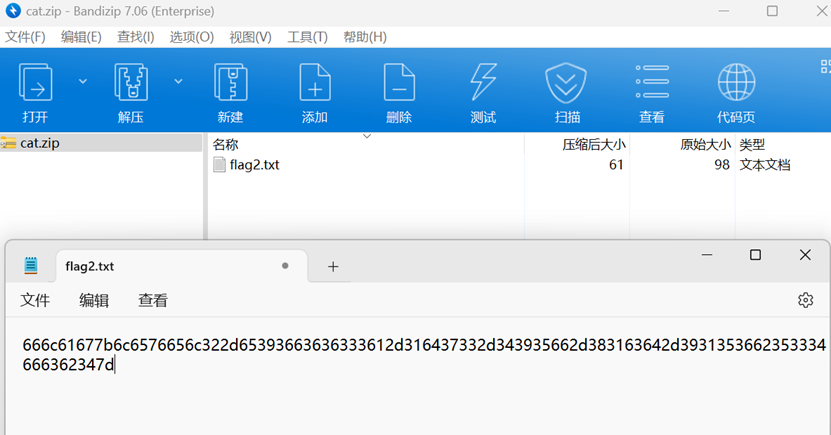Viewport: 831px width, 435px height.
Task: Expand the dropdown arrow next to 解压
Action: coord(178,81)
